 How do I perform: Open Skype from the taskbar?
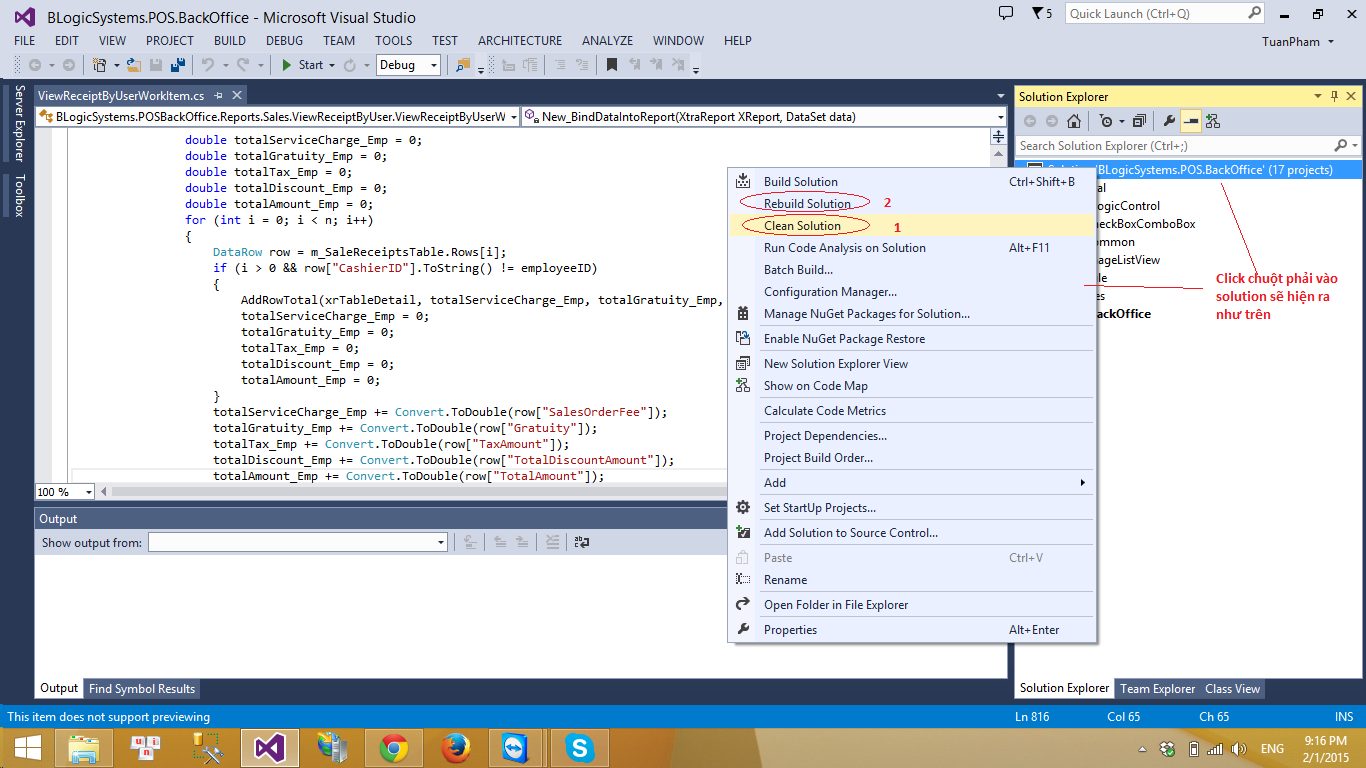579,747
